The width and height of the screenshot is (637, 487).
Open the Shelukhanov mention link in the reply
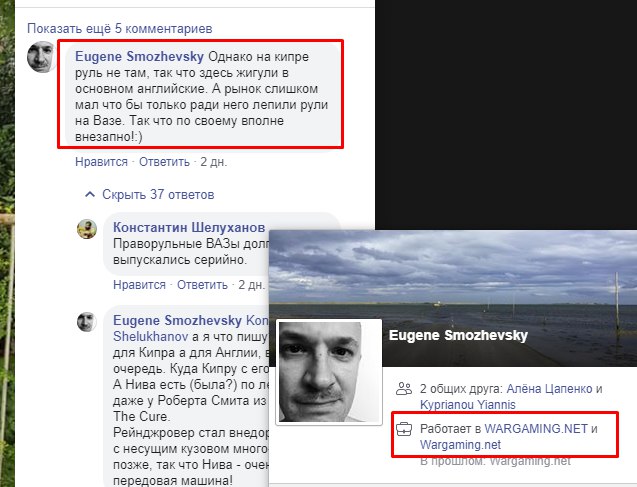(150, 336)
